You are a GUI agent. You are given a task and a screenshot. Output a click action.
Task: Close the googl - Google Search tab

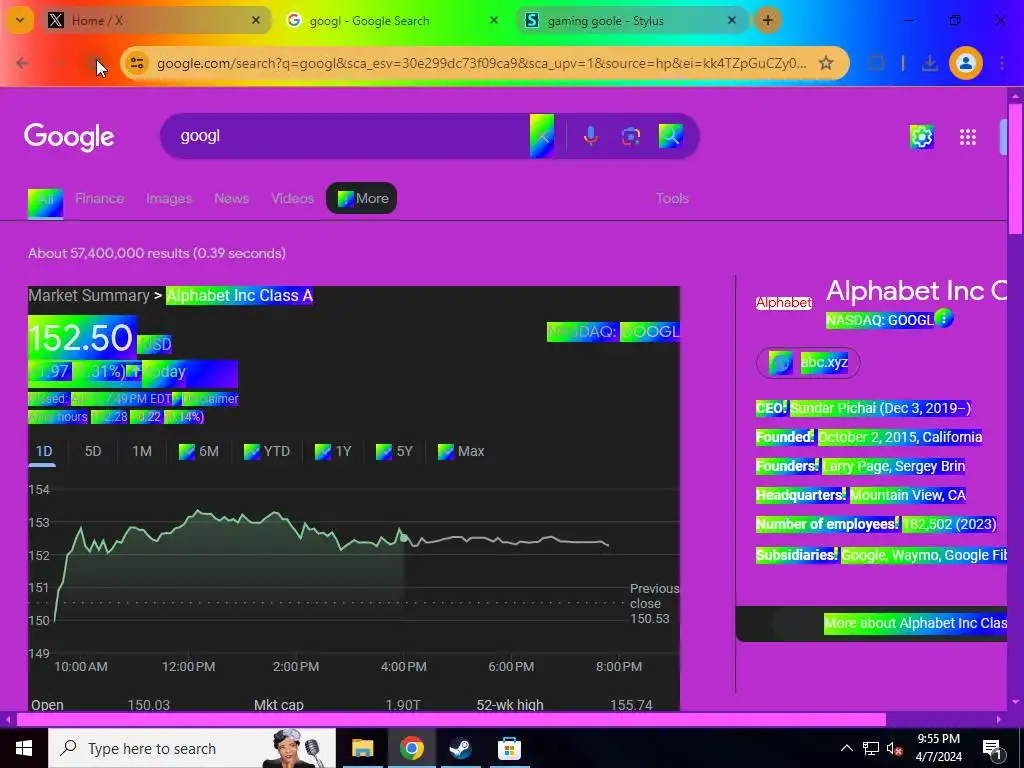[x=494, y=20]
